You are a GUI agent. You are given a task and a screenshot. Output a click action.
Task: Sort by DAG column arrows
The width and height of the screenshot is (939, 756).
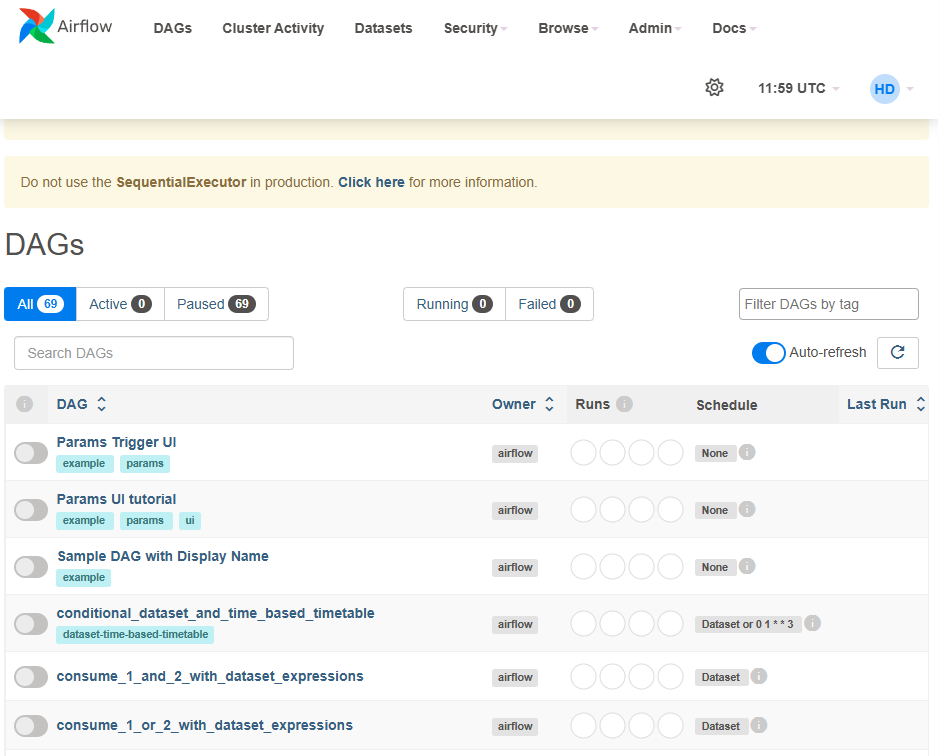[x=102, y=404]
